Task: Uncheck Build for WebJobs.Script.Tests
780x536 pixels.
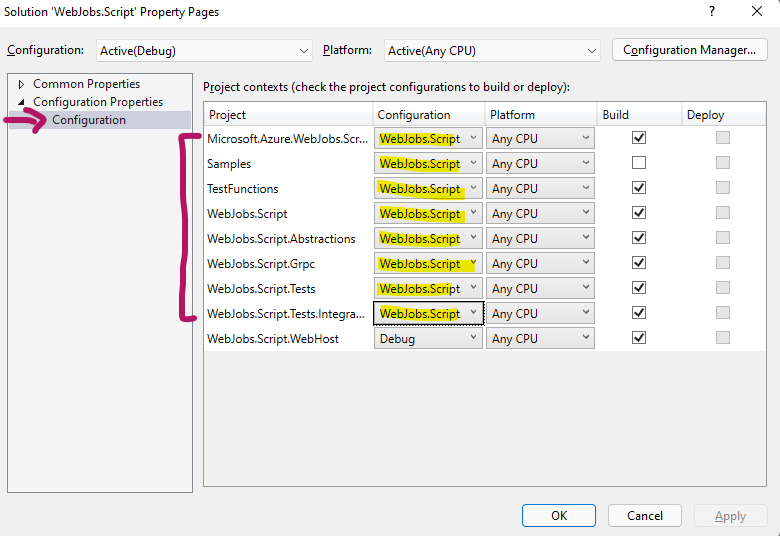Action: click(639, 288)
